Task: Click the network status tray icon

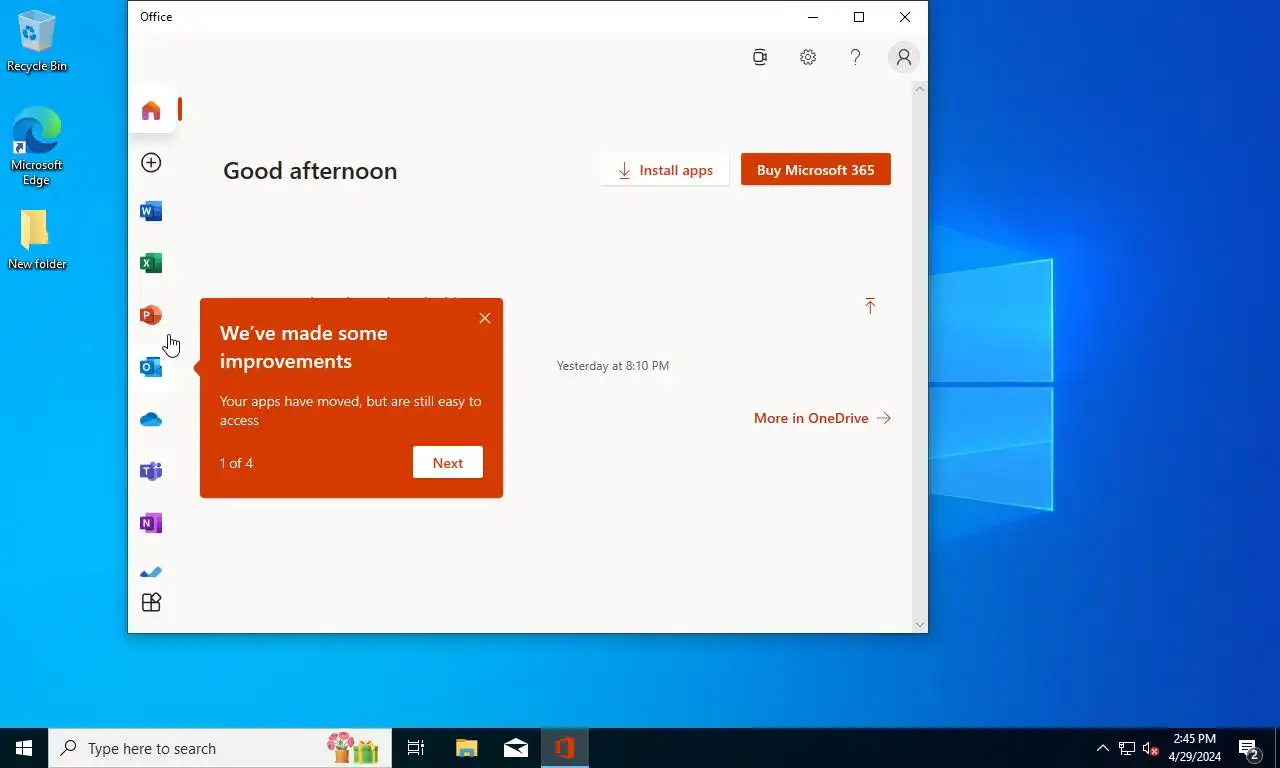Action: [1127, 748]
